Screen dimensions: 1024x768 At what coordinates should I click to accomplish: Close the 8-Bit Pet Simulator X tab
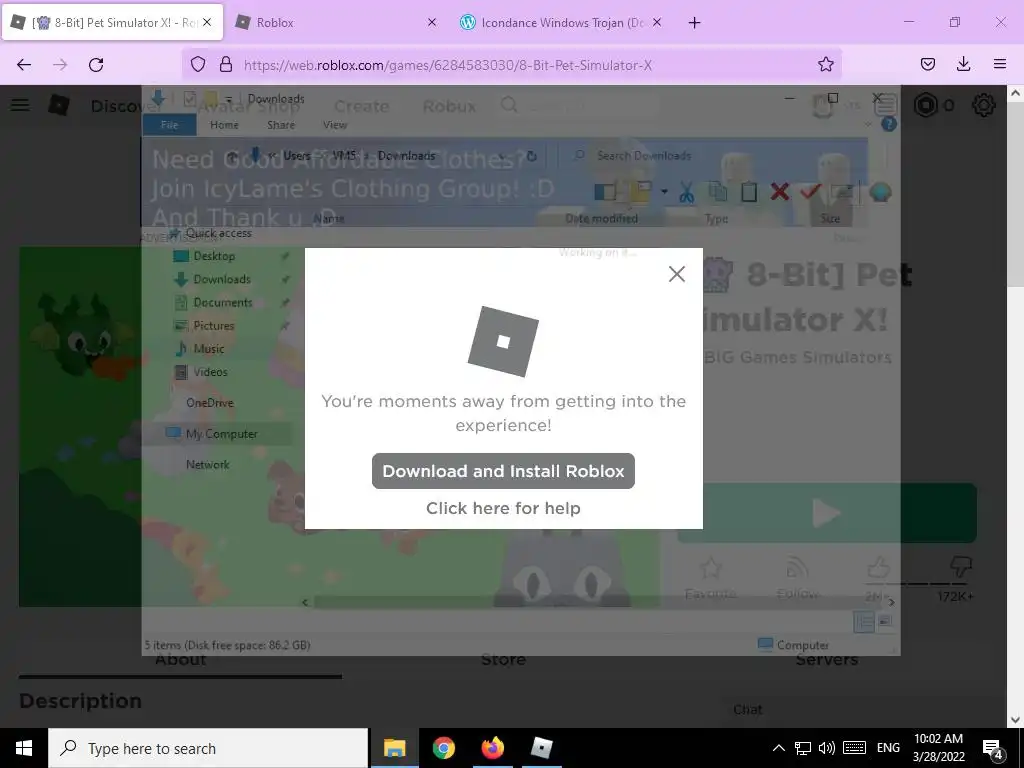pos(207,22)
